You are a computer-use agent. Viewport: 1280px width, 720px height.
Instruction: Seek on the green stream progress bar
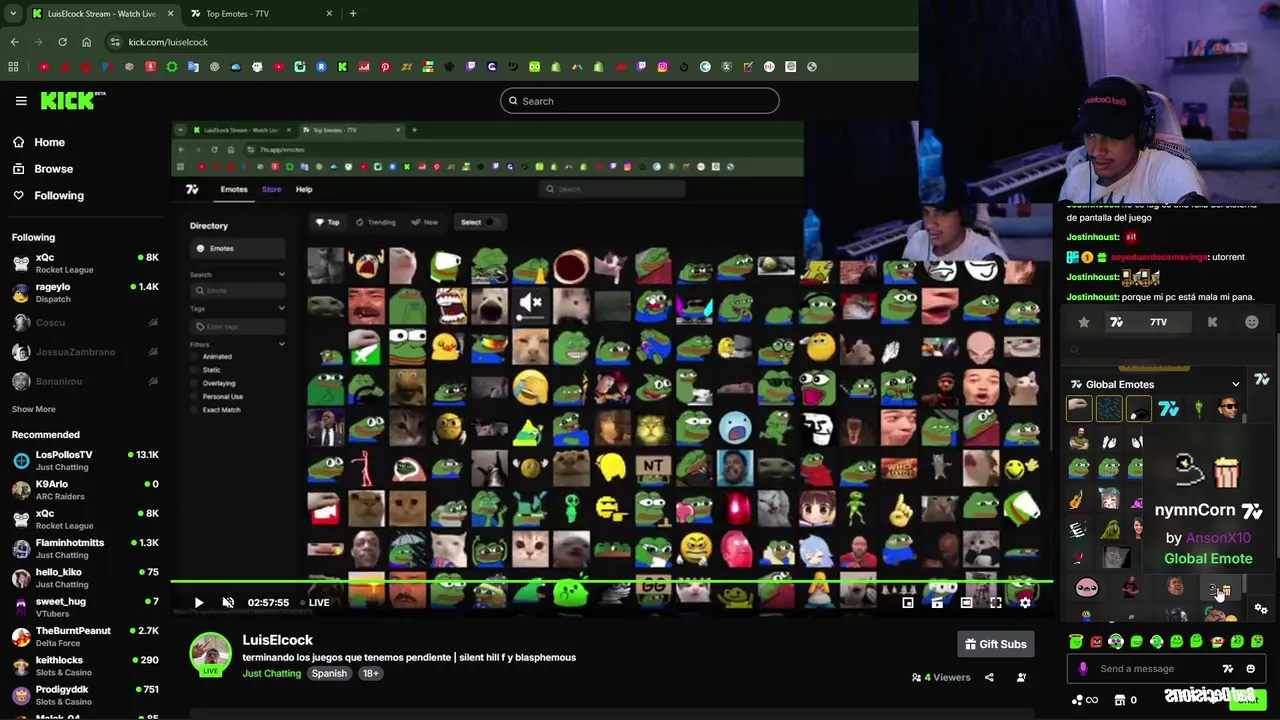pos(611,581)
